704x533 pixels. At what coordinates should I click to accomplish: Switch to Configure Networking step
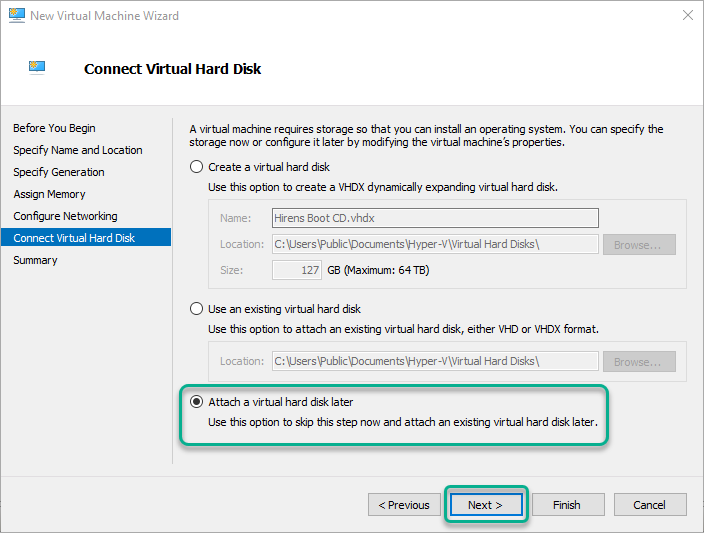66,216
